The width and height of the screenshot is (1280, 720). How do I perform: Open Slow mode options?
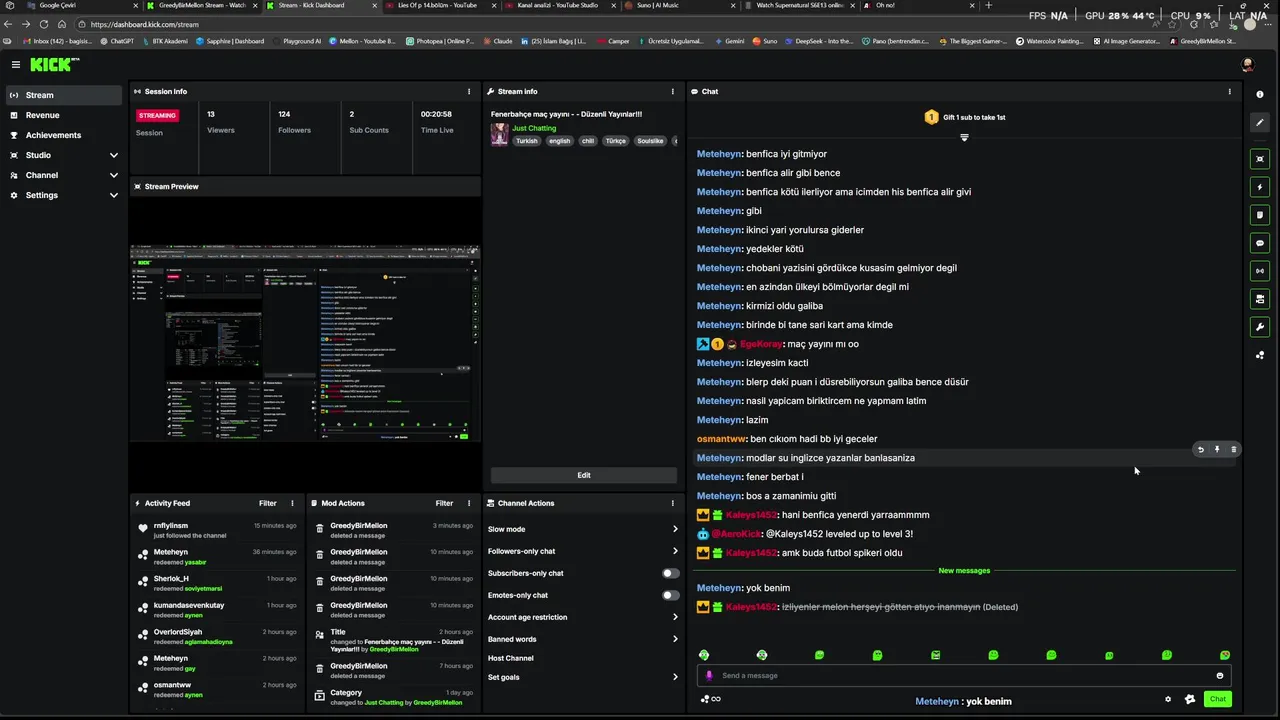583,529
